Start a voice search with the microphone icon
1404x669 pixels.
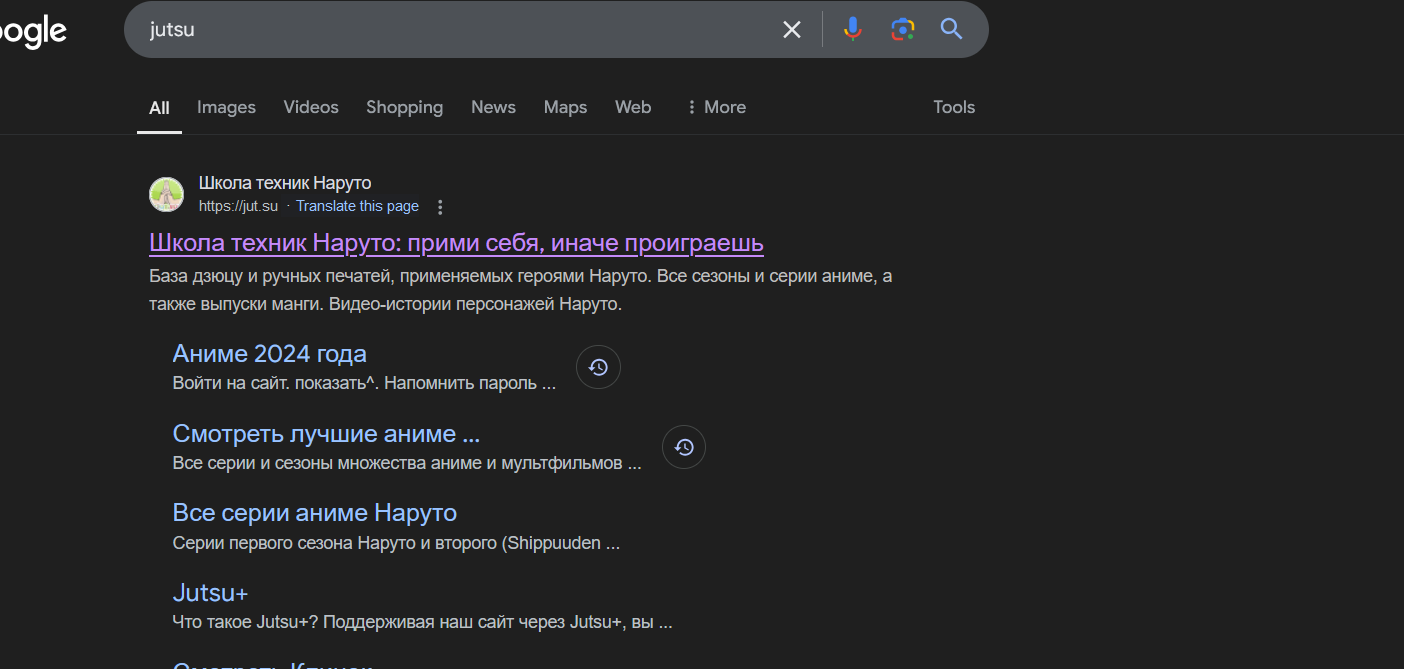pyautogui.click(x=852, y=29)
